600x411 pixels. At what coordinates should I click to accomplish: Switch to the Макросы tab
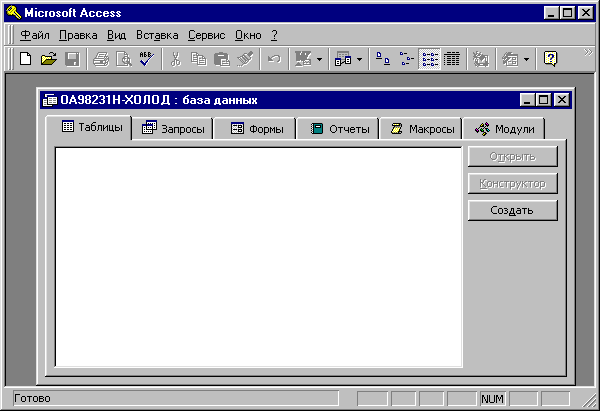click(x=421, y=129)
